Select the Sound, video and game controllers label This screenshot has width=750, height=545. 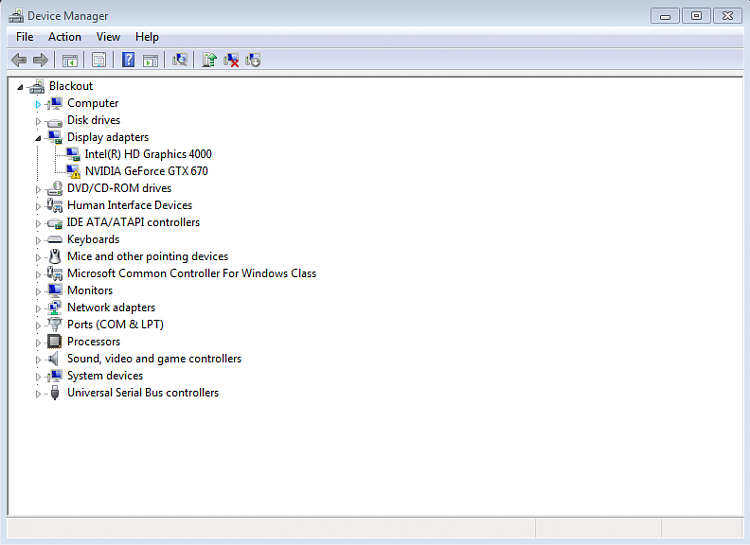(154, 359)
